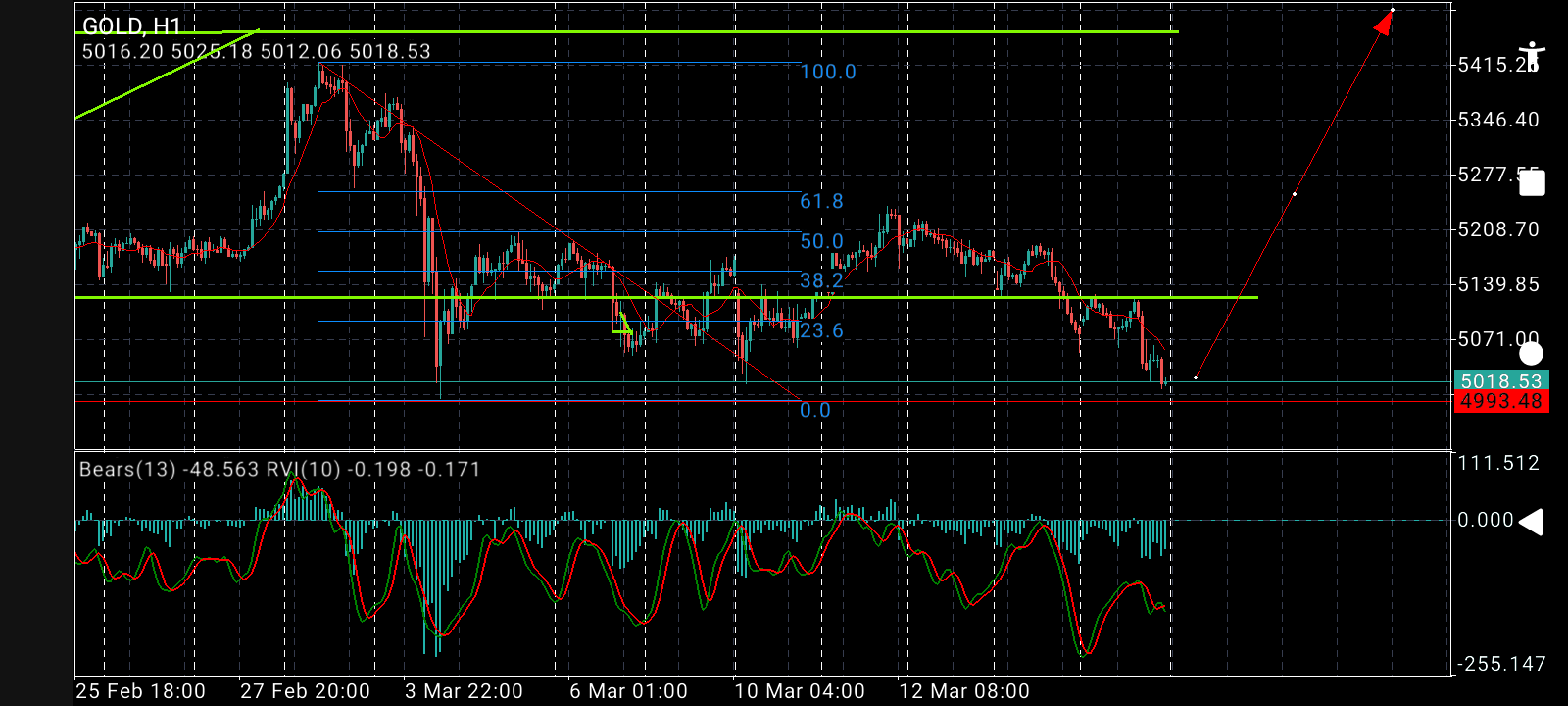Select the teal 5018.53 current price tag
This screenshot has width=1568, height=706.
pos(1501,380)
